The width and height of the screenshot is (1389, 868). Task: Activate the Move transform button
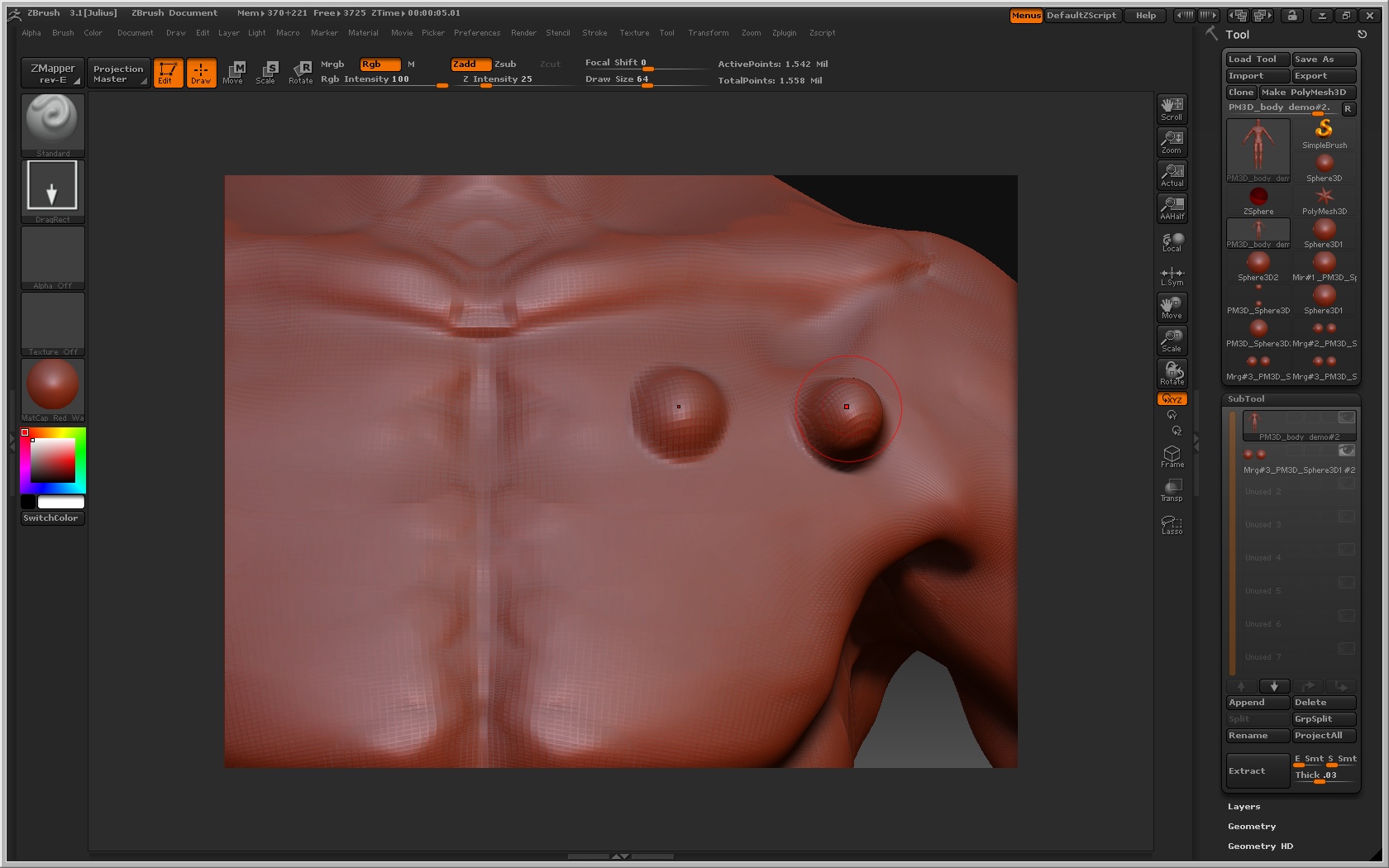coord(1172,308)
